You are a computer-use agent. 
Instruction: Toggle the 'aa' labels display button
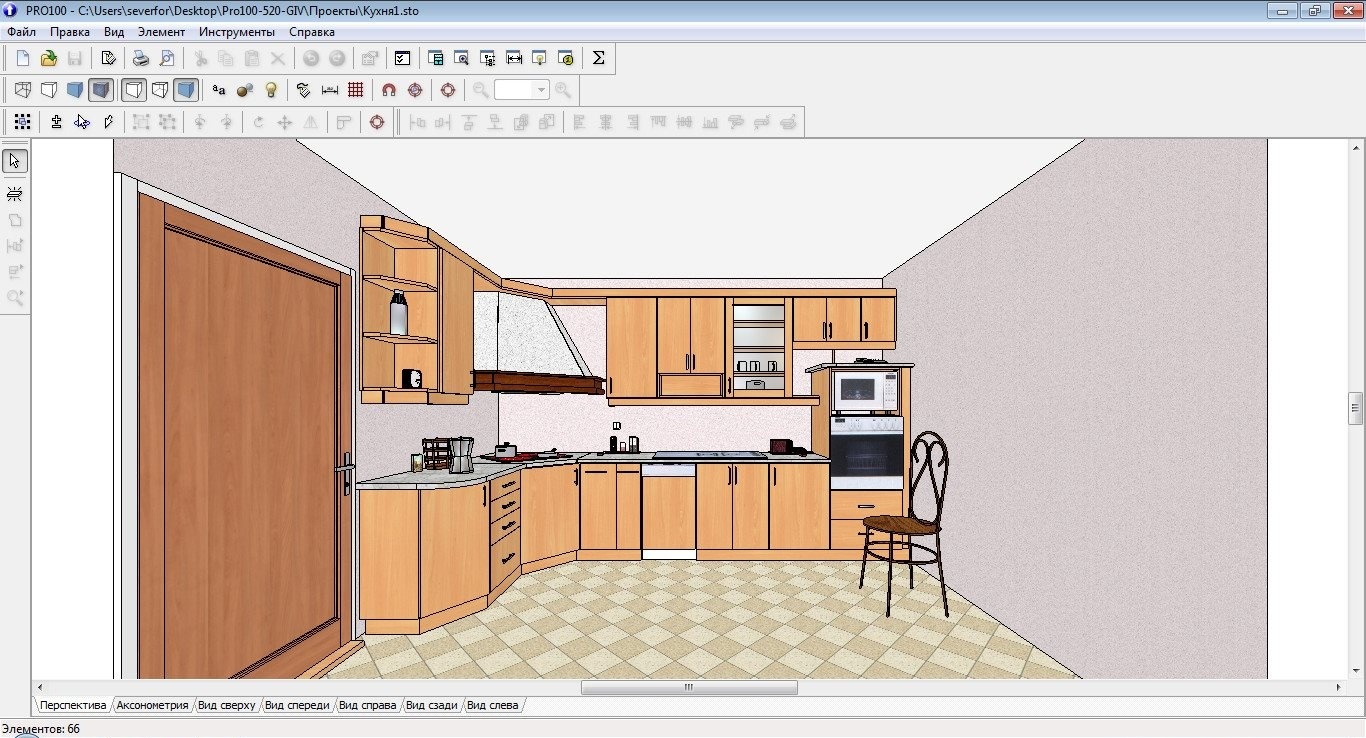pos(219,90)
